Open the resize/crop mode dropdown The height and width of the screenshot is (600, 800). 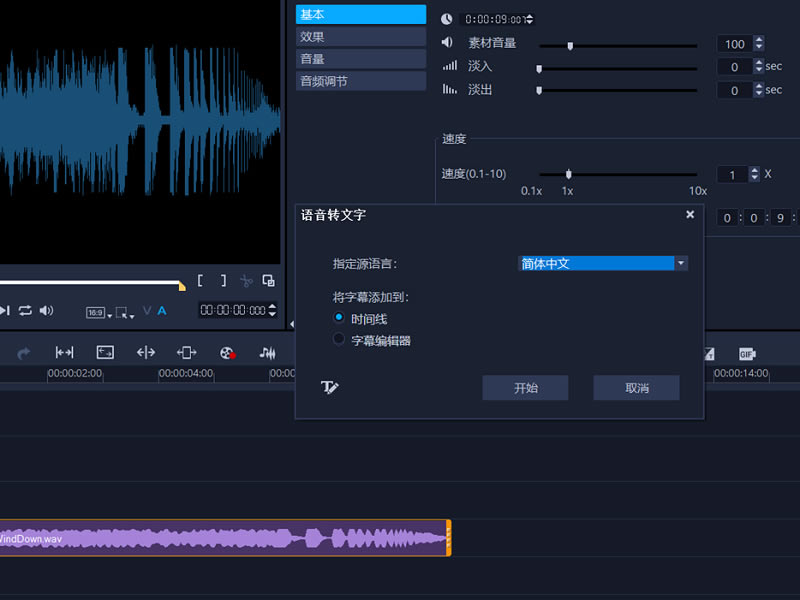pyautogui.click(x=124, y=312)
